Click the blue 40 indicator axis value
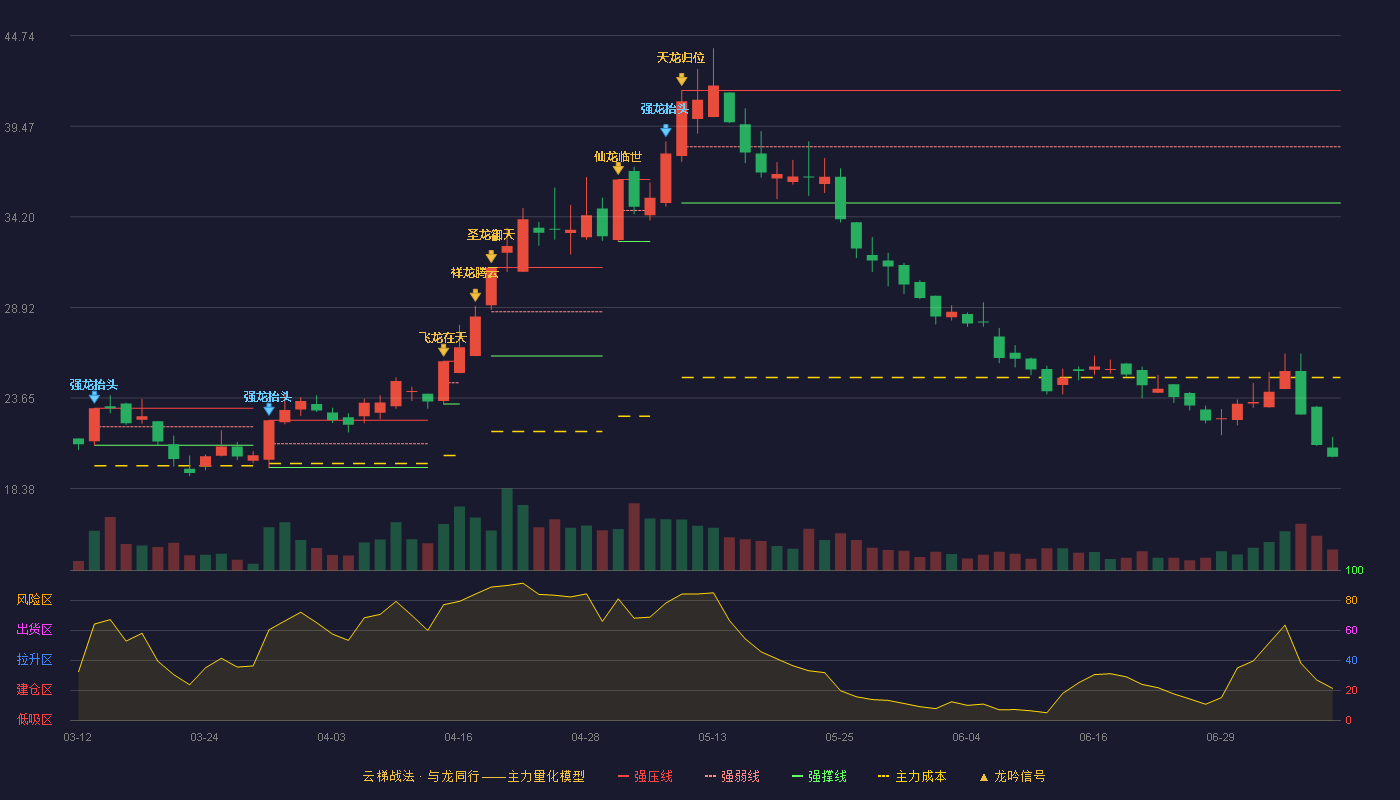 (x=1351, y=660)
